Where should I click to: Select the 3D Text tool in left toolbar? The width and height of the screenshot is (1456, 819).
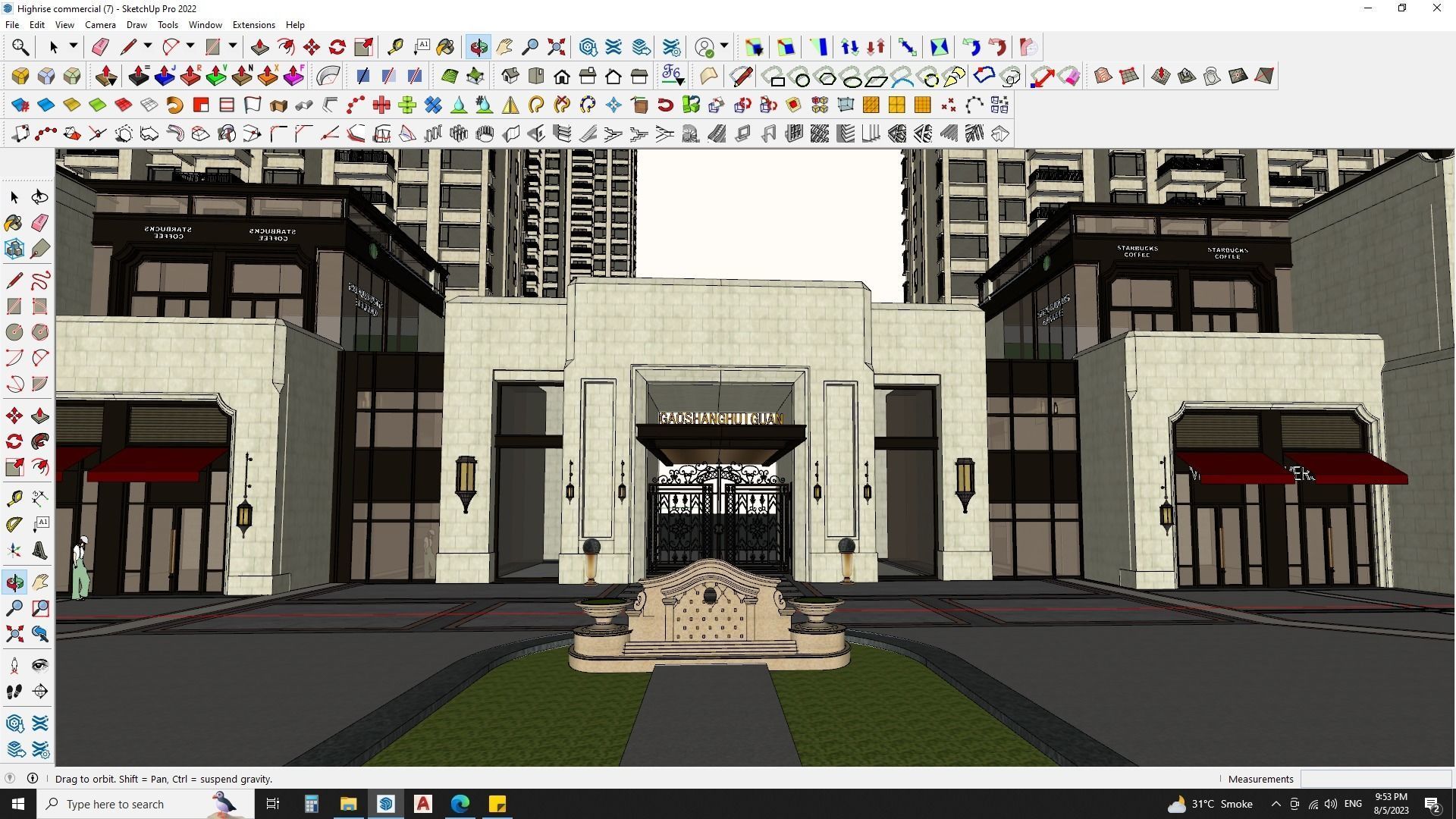40,551
